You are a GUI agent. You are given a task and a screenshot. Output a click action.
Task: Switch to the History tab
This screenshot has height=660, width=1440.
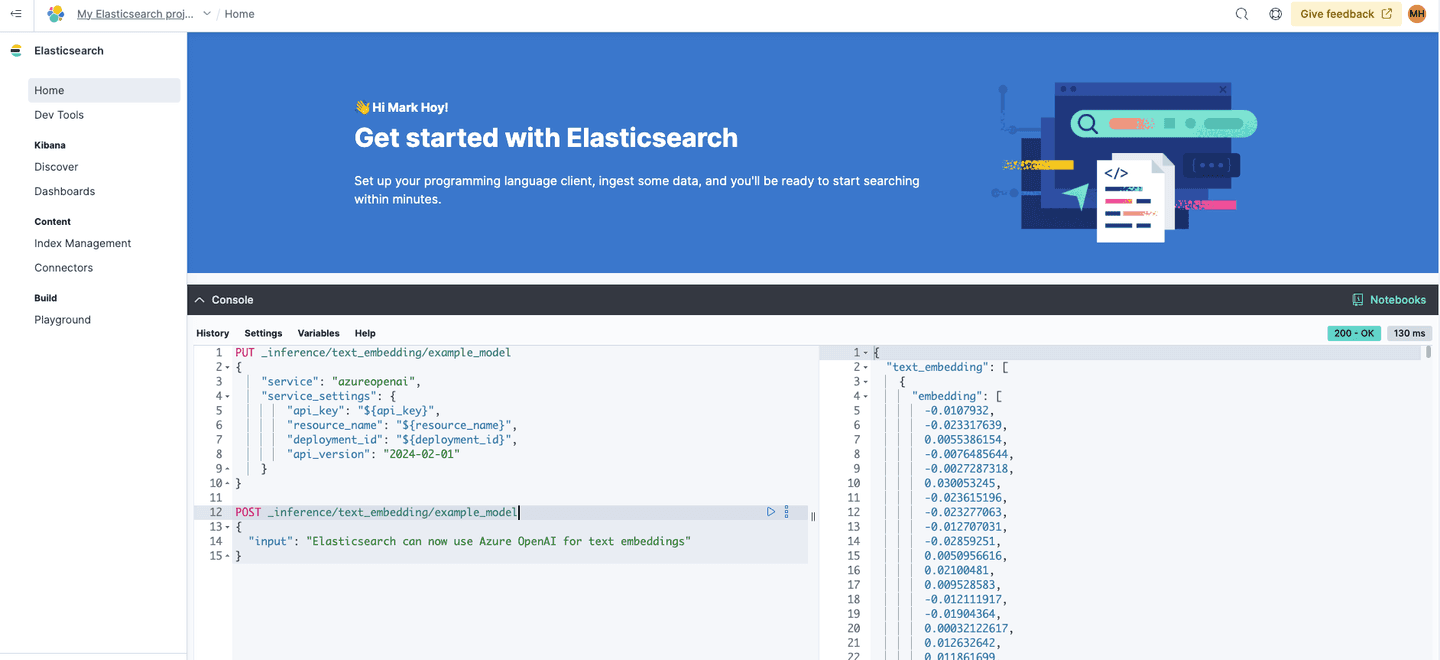click(212, 333)
